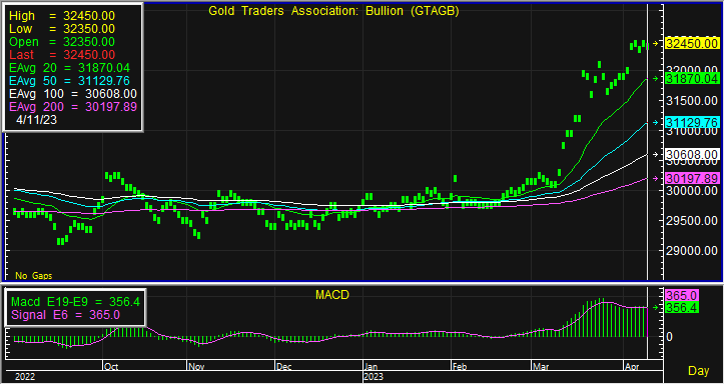The height and width of the screenshot is (385, 725).
Task: Click the 2022 year label
Action: (25, 377)
